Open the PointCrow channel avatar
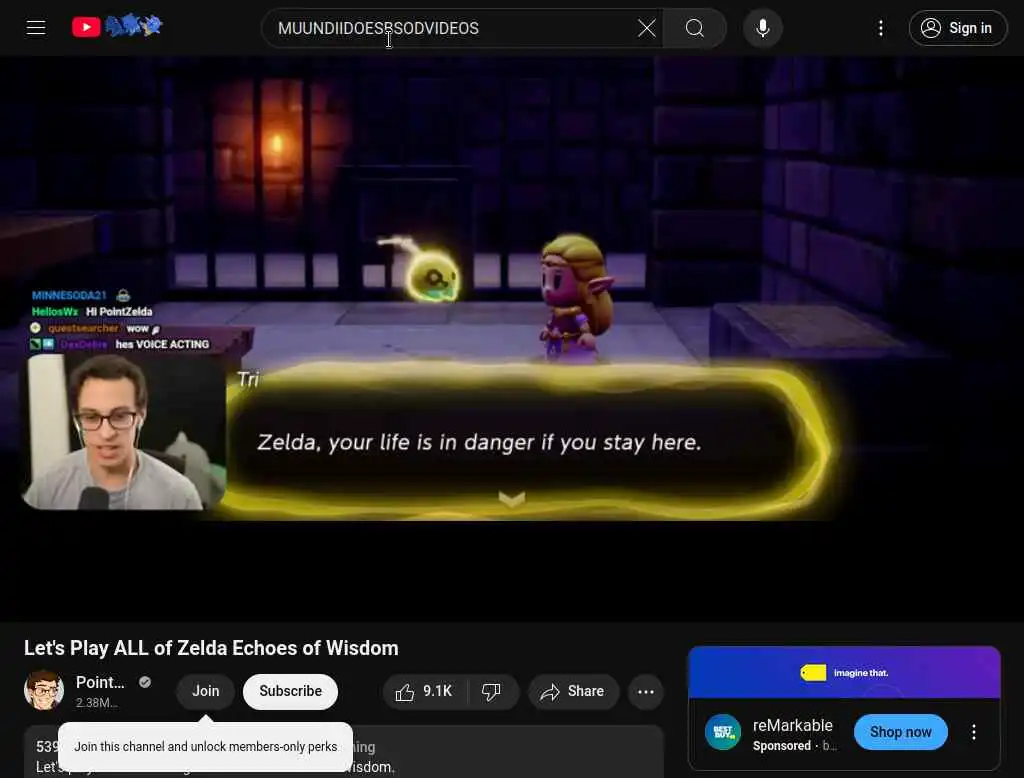Screen dimensions: 1024x778 [44, 690]
